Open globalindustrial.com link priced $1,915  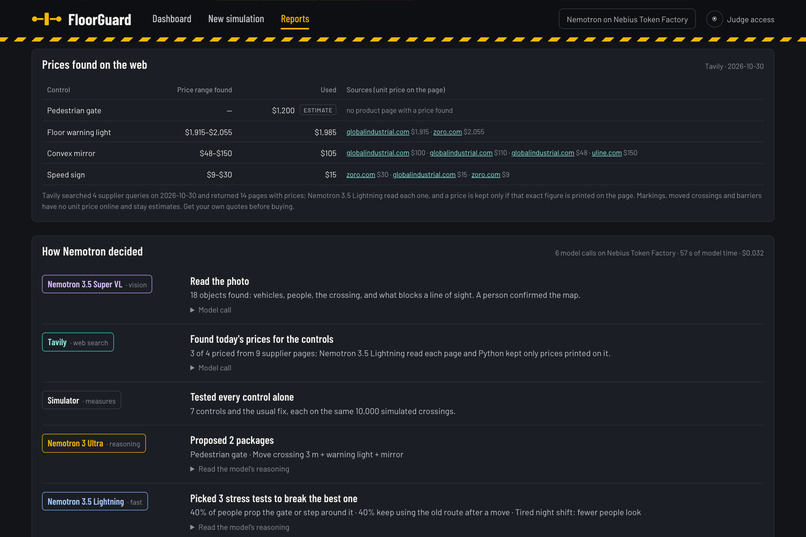377,132
